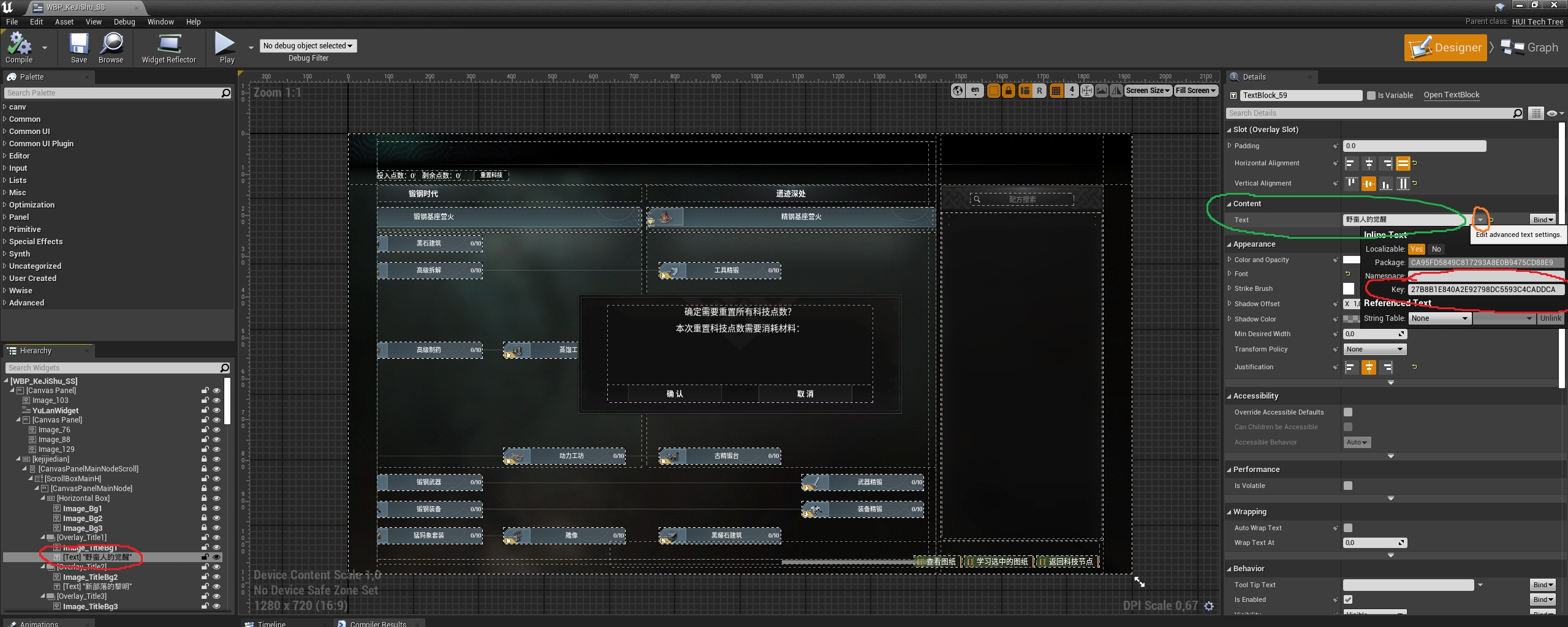The image size is (1568, 627).
Task: Expand the Font property
Action: pyautogui.click(x=1229, y=274)
